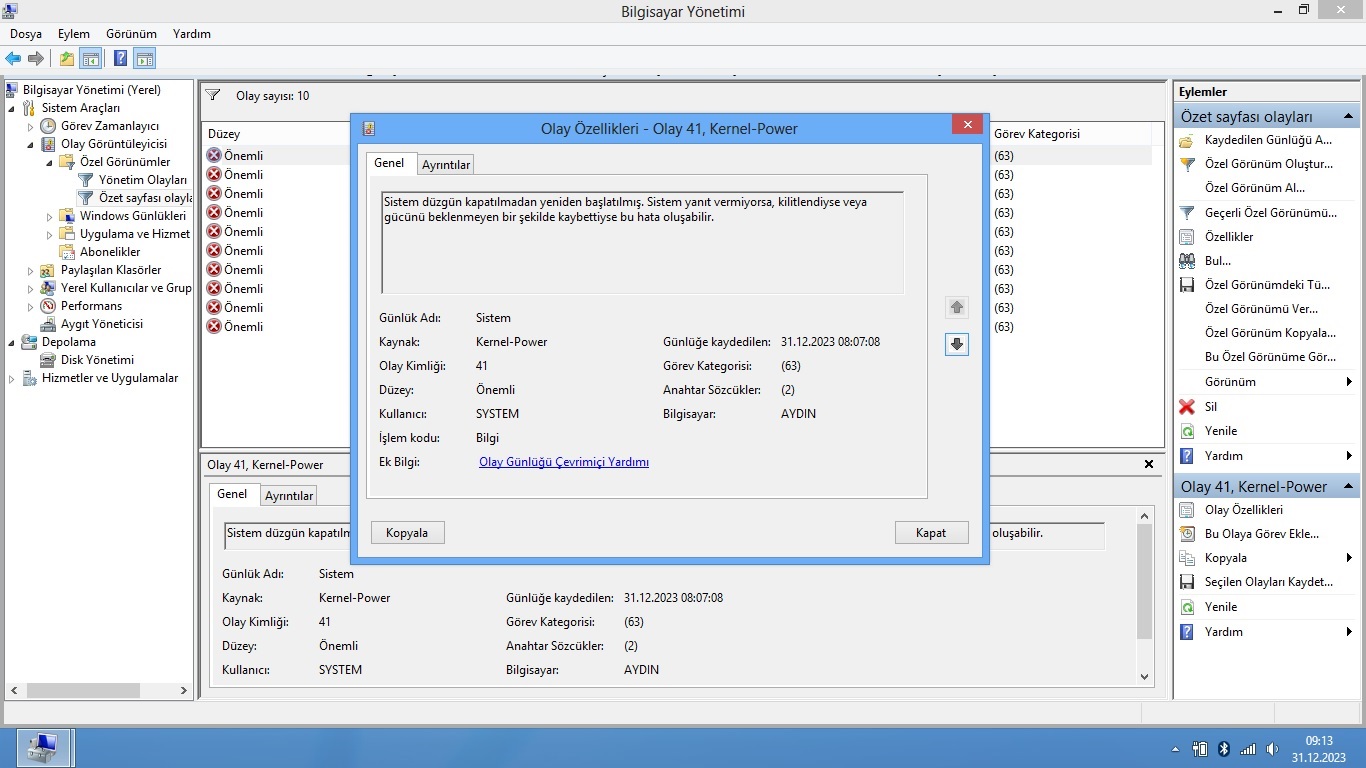Click the Kopyala button in dialog
1366x768 pixels.
[407, 533]
